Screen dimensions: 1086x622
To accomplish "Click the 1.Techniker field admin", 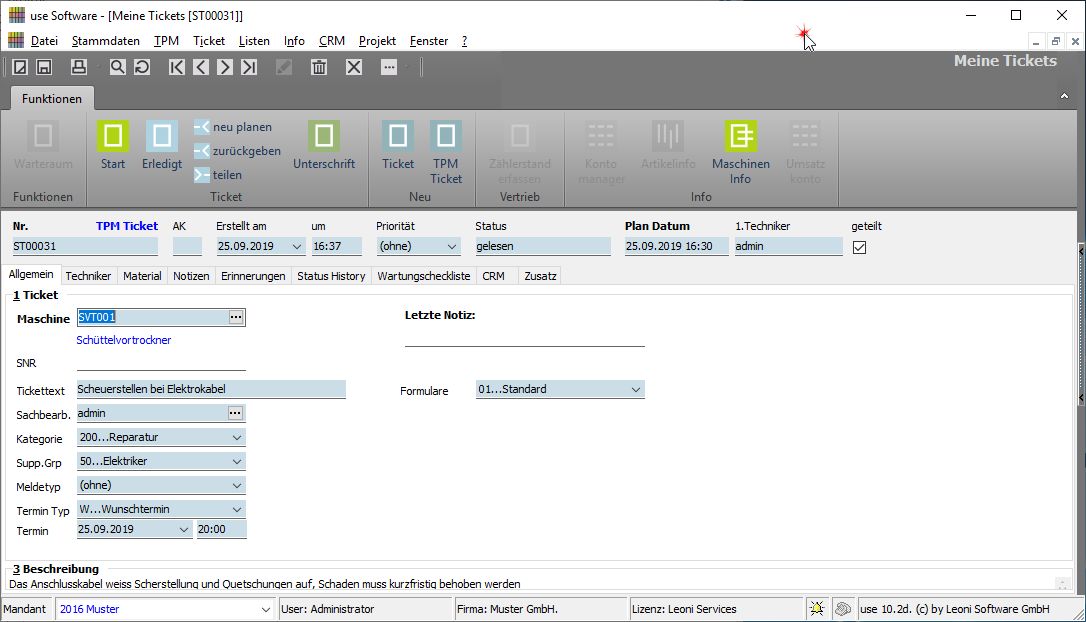I will (788, 247).
